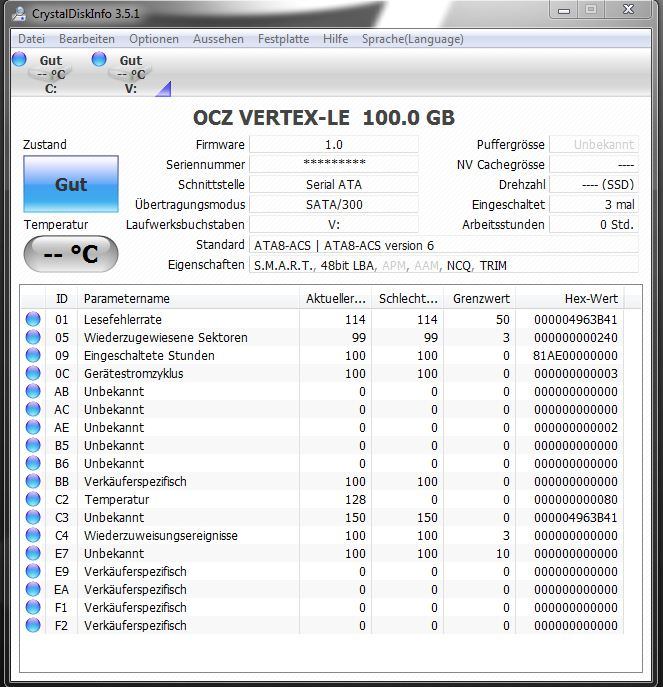Viewport: 663px width, 687px height.
Task: Click the Schlecht column header
Action: tap(408, 299)
